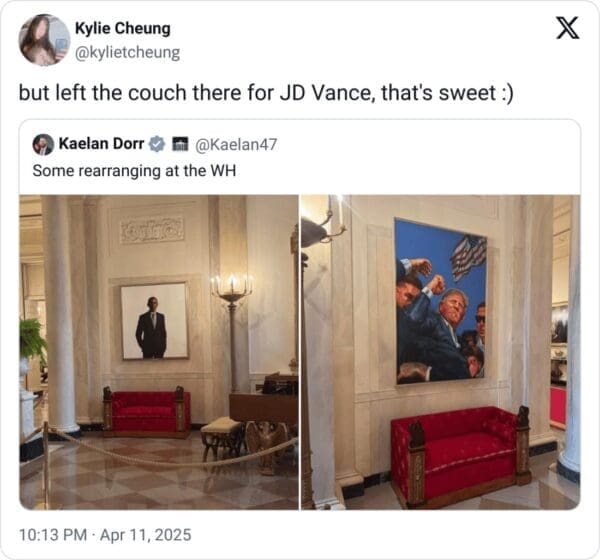Open the @Kaelan47 handle link
This screenshot has height=560, width=600.
pyautogui.click(x=236, y=144)
